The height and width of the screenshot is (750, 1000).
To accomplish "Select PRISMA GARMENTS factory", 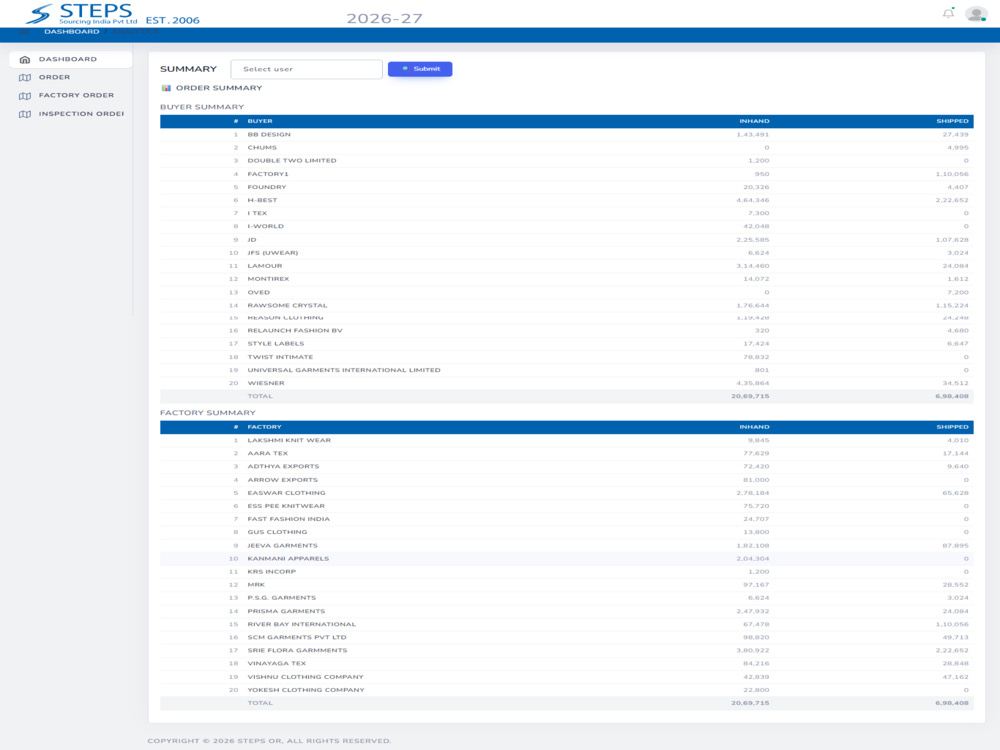I will click(x=566, y=612).
